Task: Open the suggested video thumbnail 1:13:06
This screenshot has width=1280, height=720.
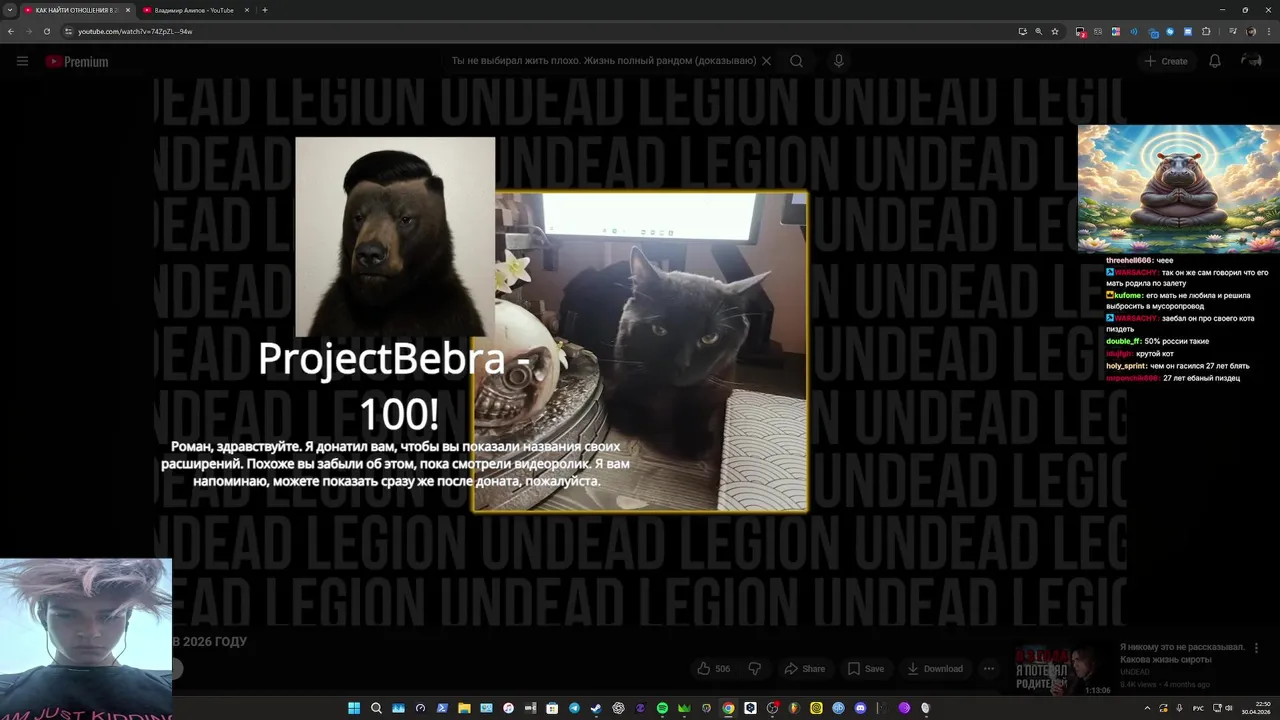Action: click(1063, 668)
